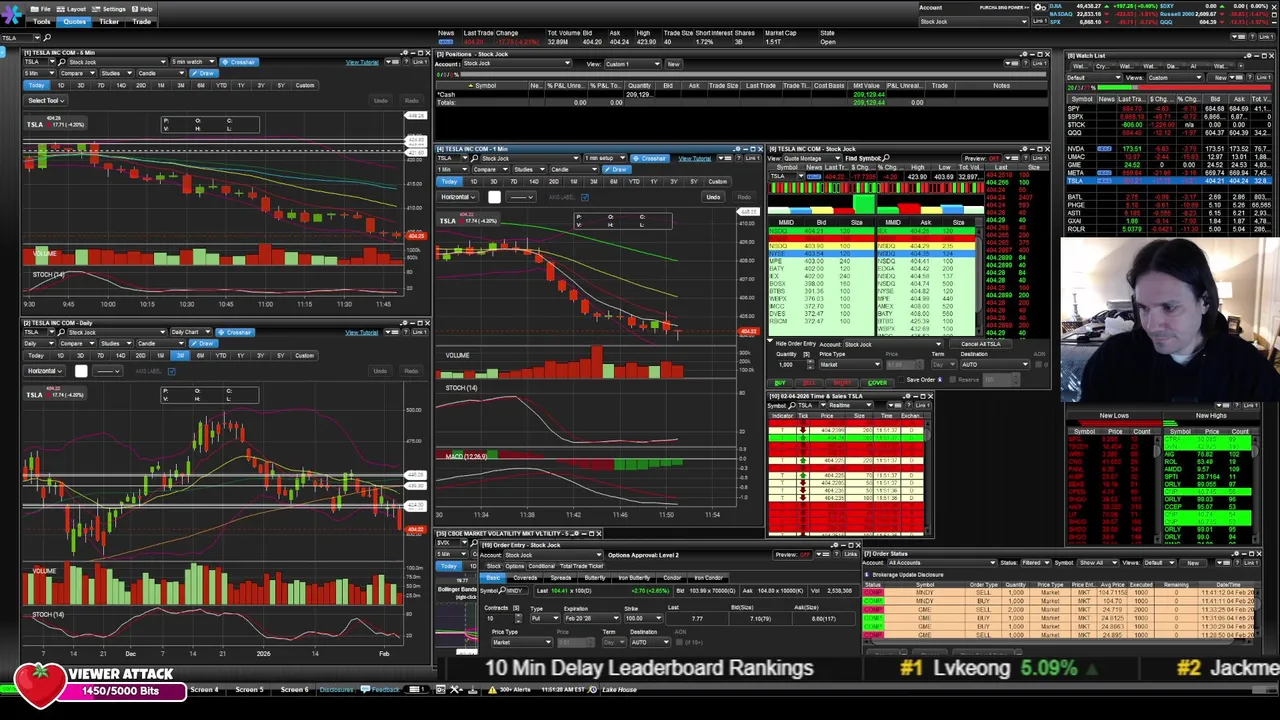Open Quote Montage view dropdown
Screen dimensions: 1280x720
coord(812,158)
